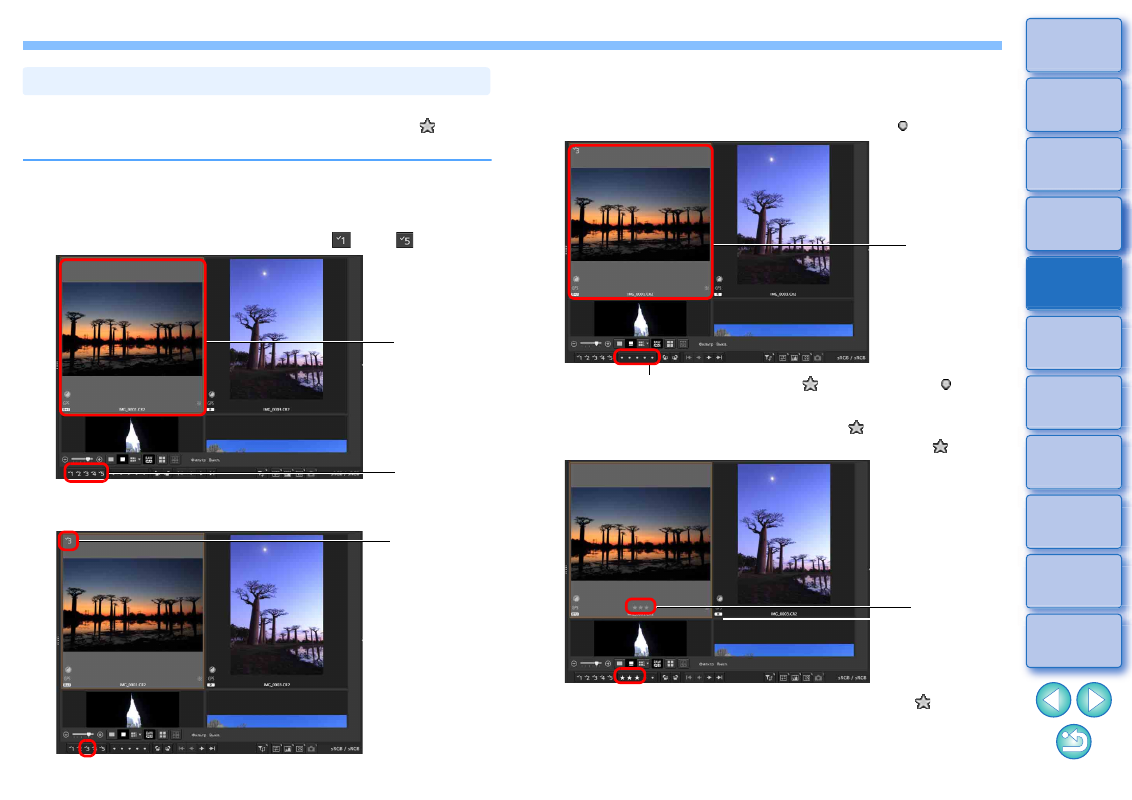This screenshot has height=800, width=1132.
Task: Click rotate left icon in lower-left screenshot
Action: coord(157,749)
